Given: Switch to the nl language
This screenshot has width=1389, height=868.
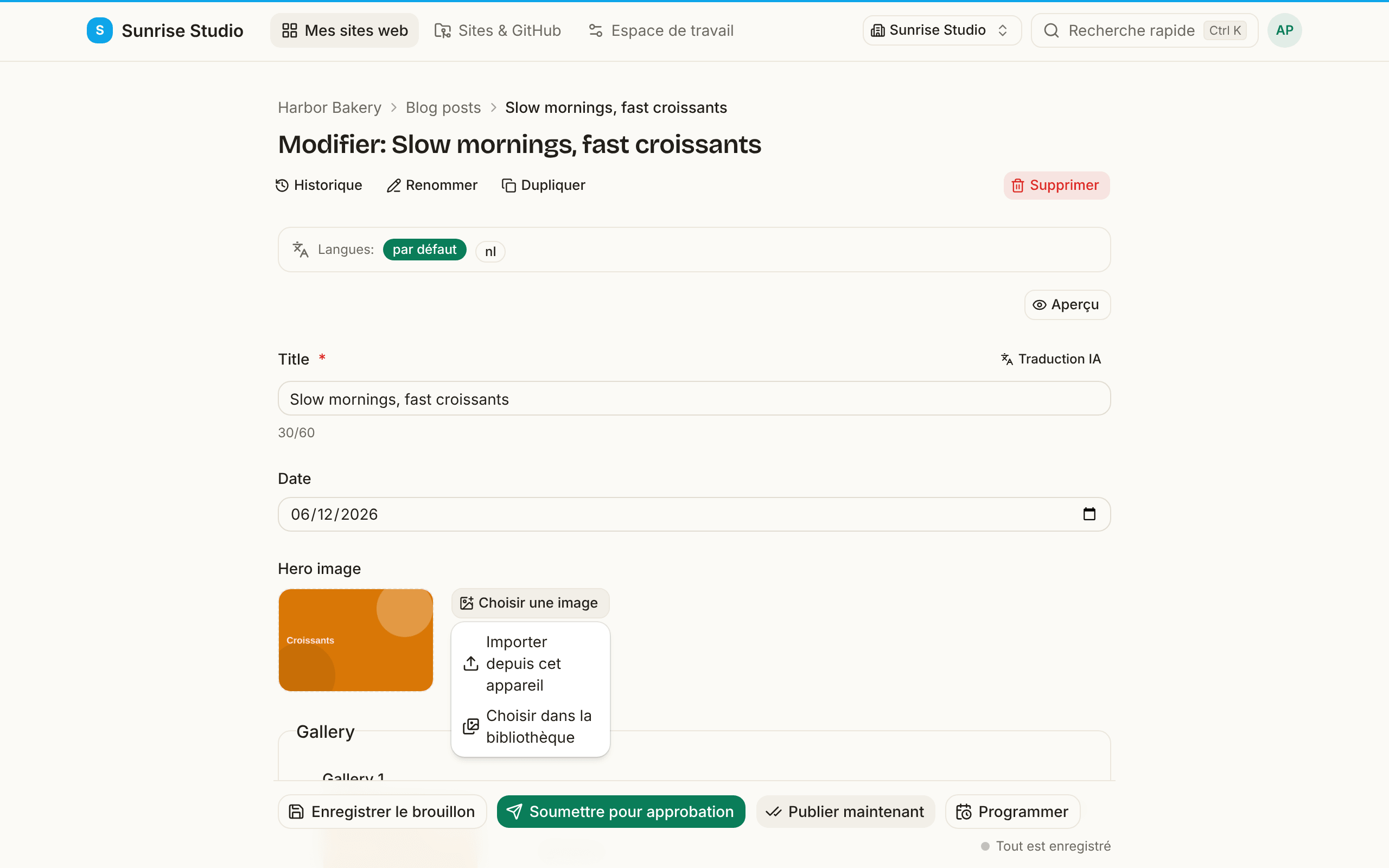Looking at the screenshot, I should [490, 251].
